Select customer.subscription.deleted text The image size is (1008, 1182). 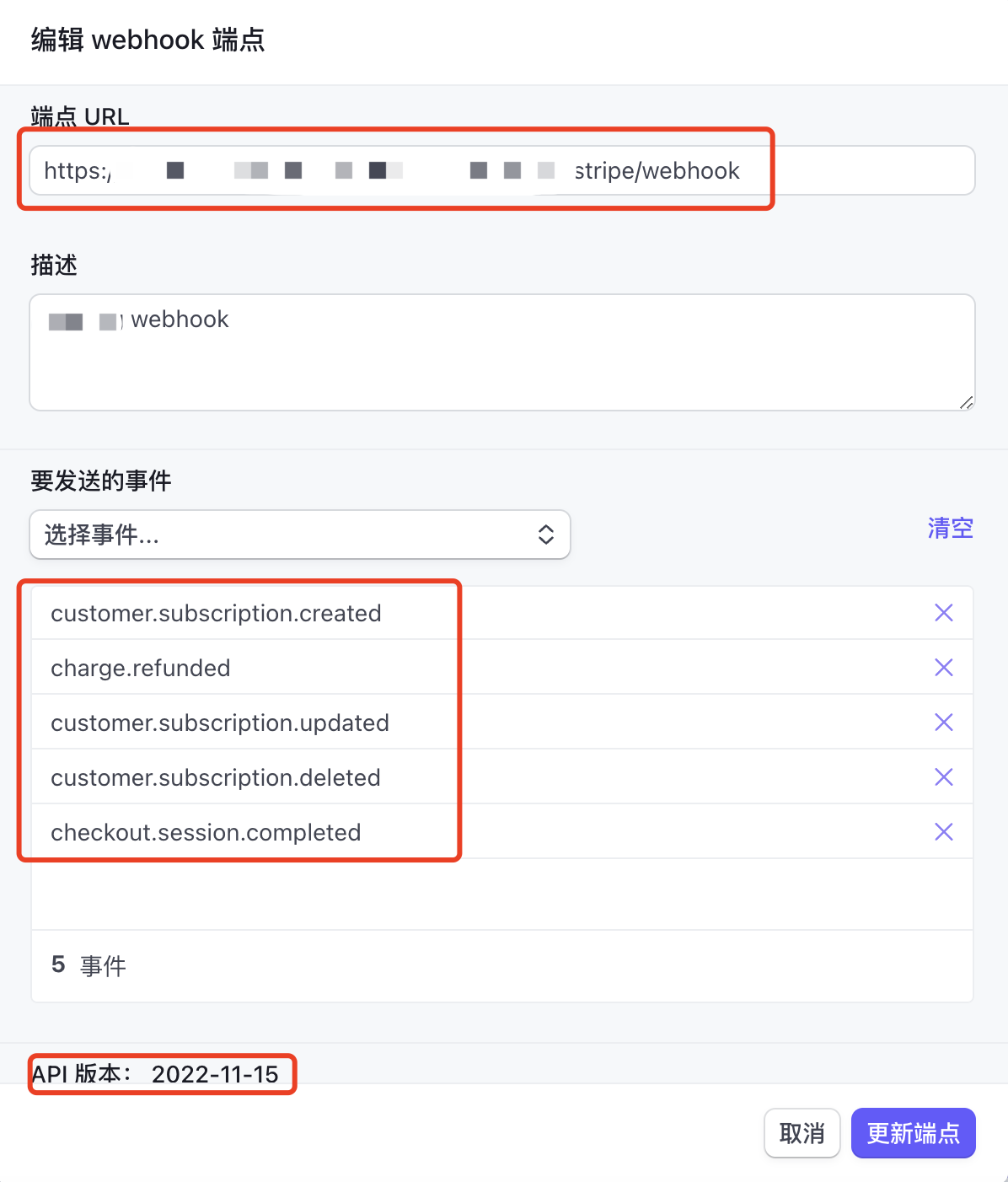(216, 777)
